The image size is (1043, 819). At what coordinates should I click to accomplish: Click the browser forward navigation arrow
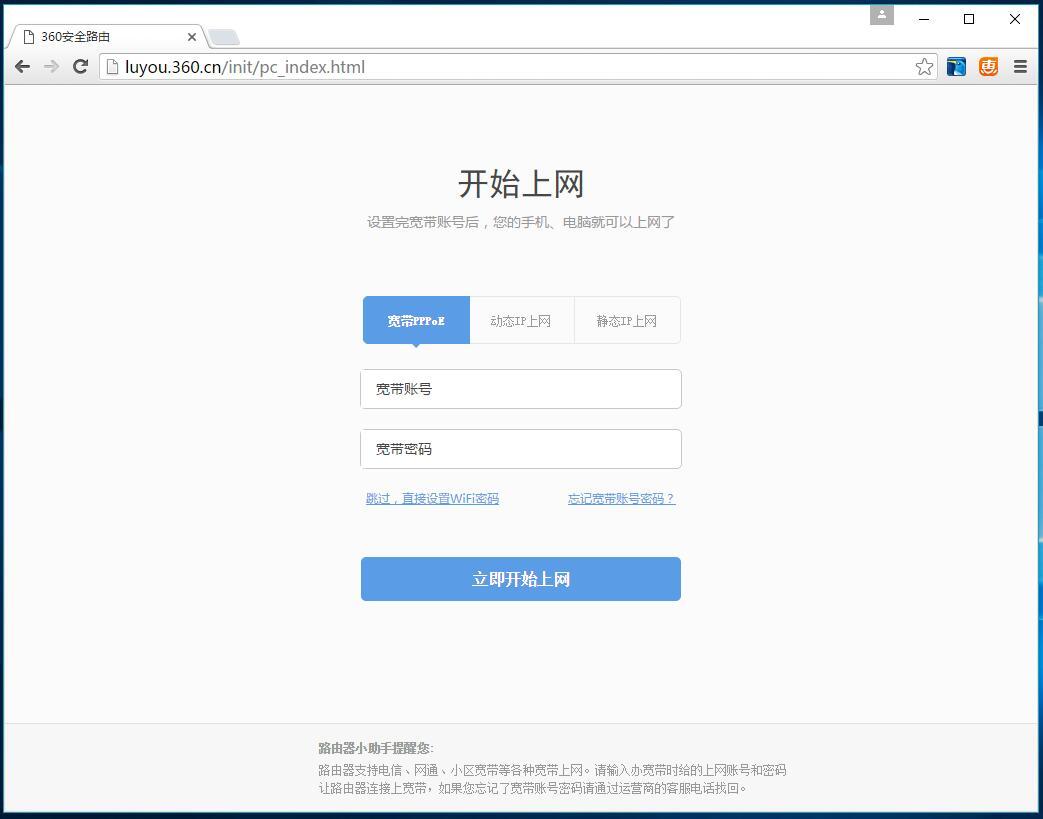(x=51, y=66)
